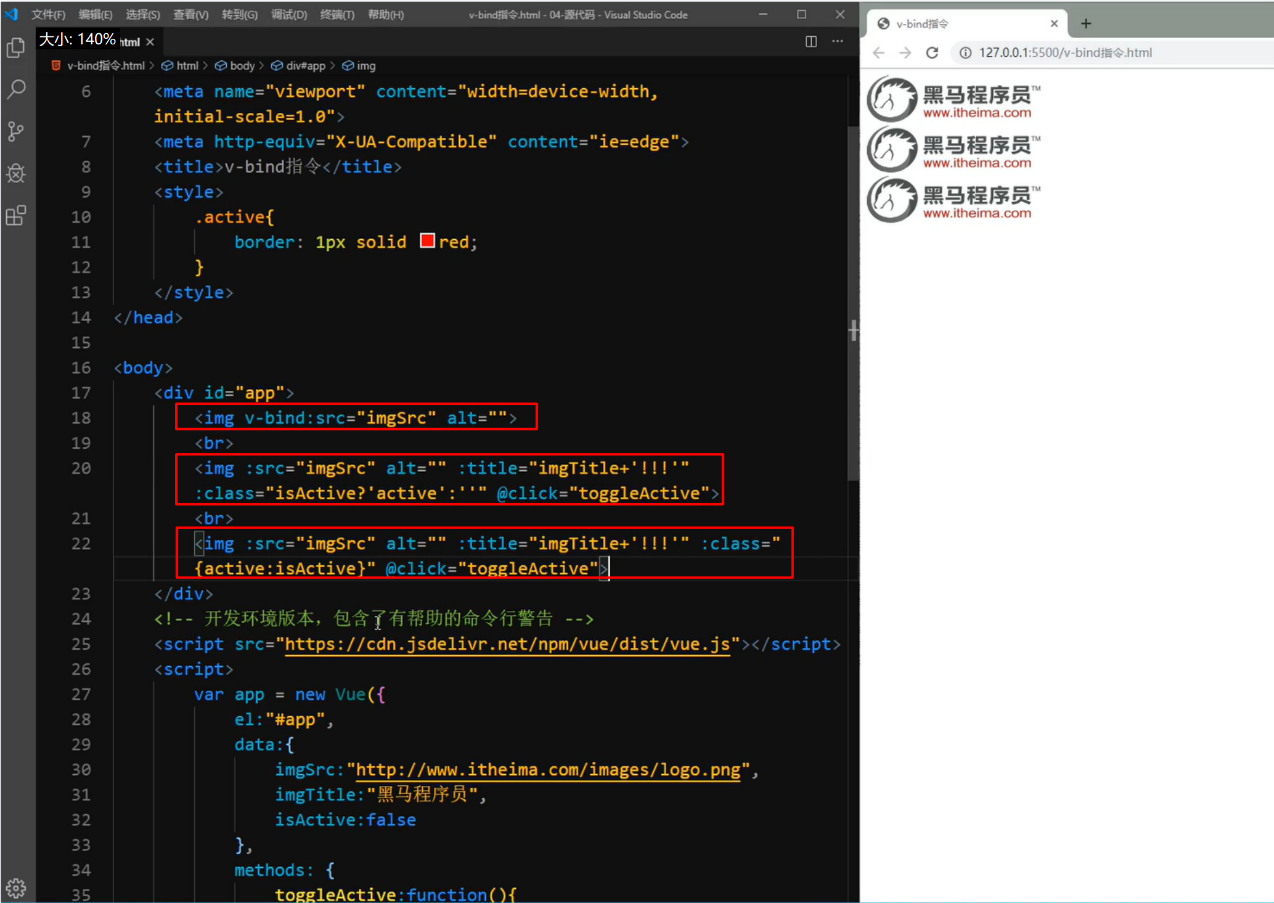This screenshot has width=1274, height=903.
Task: Open the 转到(G) menu
Action: [x=239, y=15]
